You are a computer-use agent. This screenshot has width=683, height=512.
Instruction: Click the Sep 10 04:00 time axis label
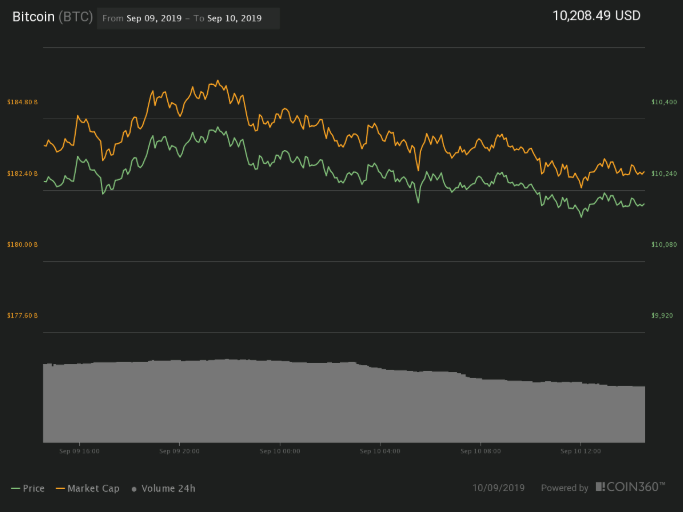click(380, 451)
